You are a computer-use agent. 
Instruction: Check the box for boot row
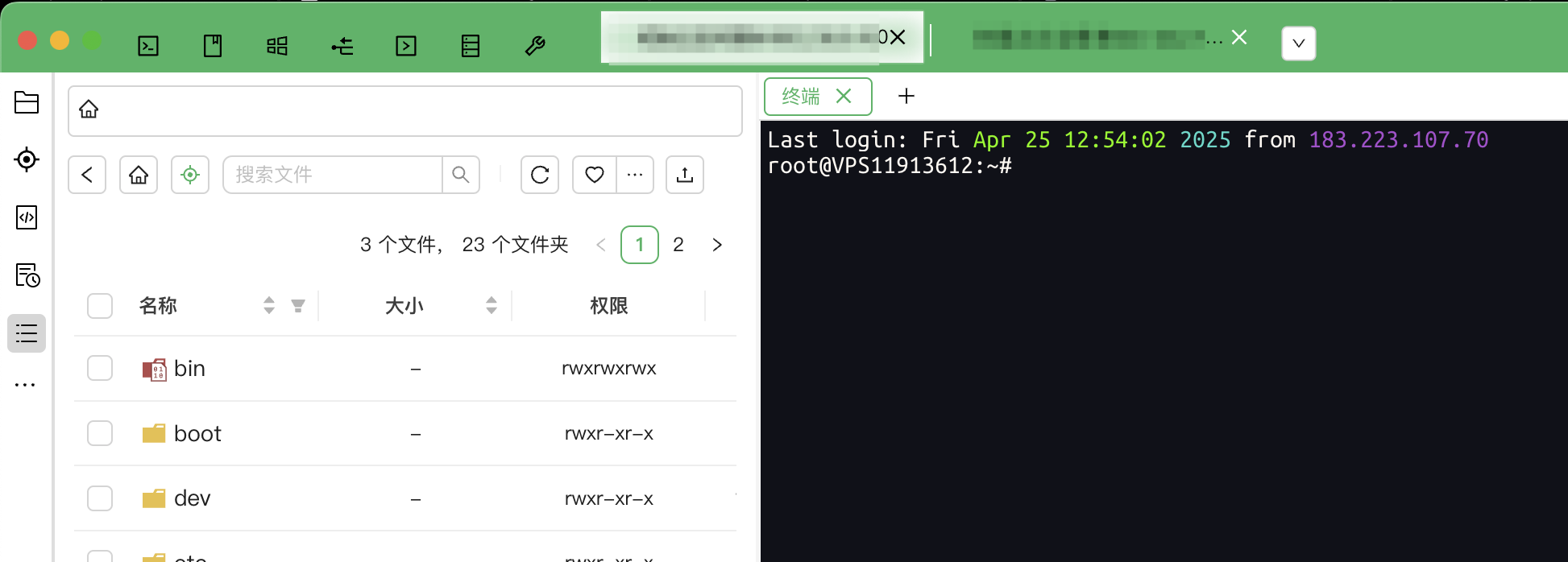(100, 433)
